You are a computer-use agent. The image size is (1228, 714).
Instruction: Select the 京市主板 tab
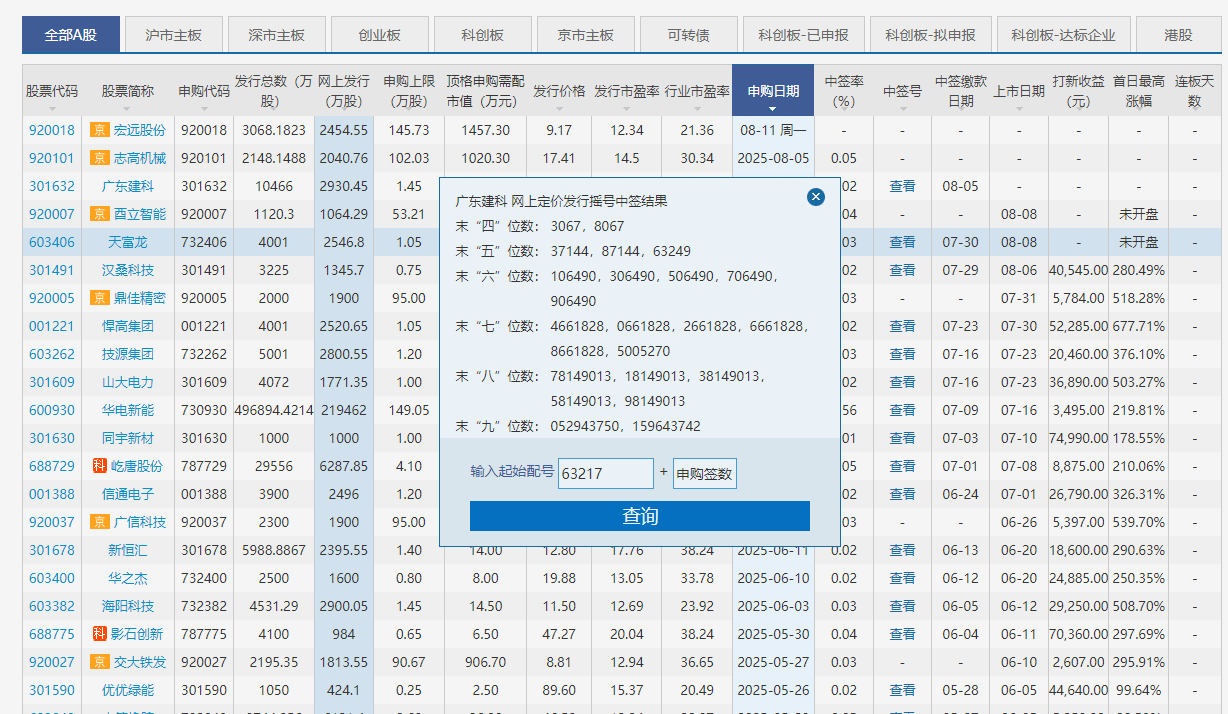585,35
